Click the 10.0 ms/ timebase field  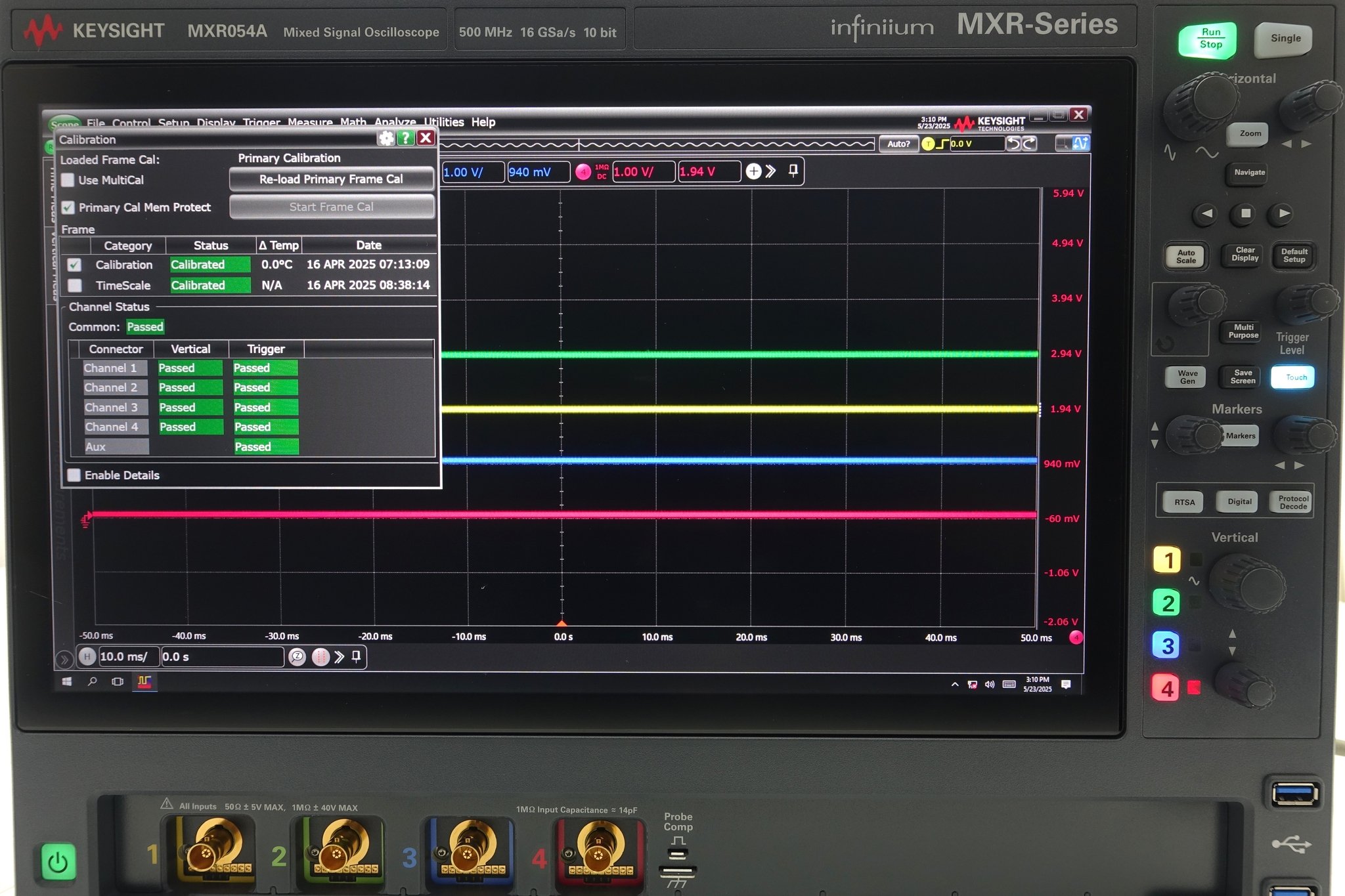point(129,656)
